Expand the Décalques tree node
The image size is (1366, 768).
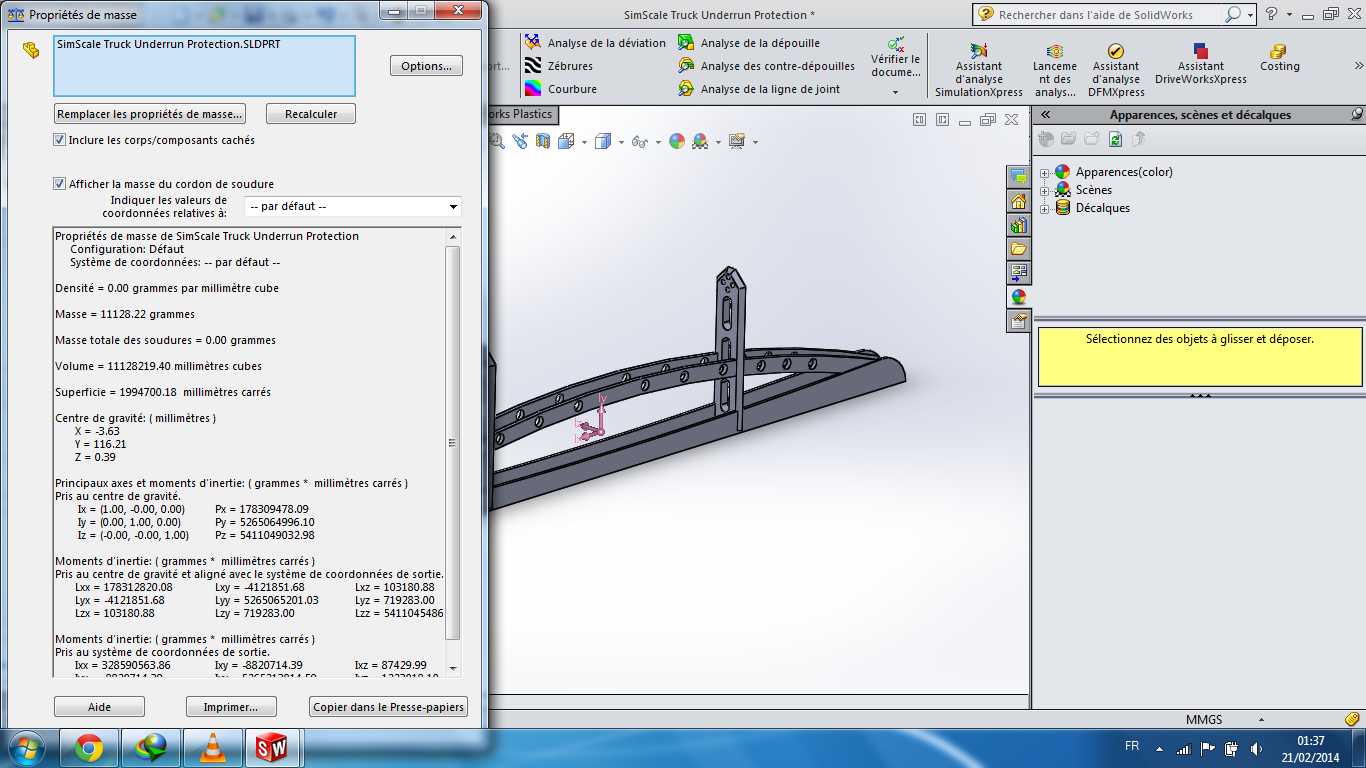[x=1045, y=208]
